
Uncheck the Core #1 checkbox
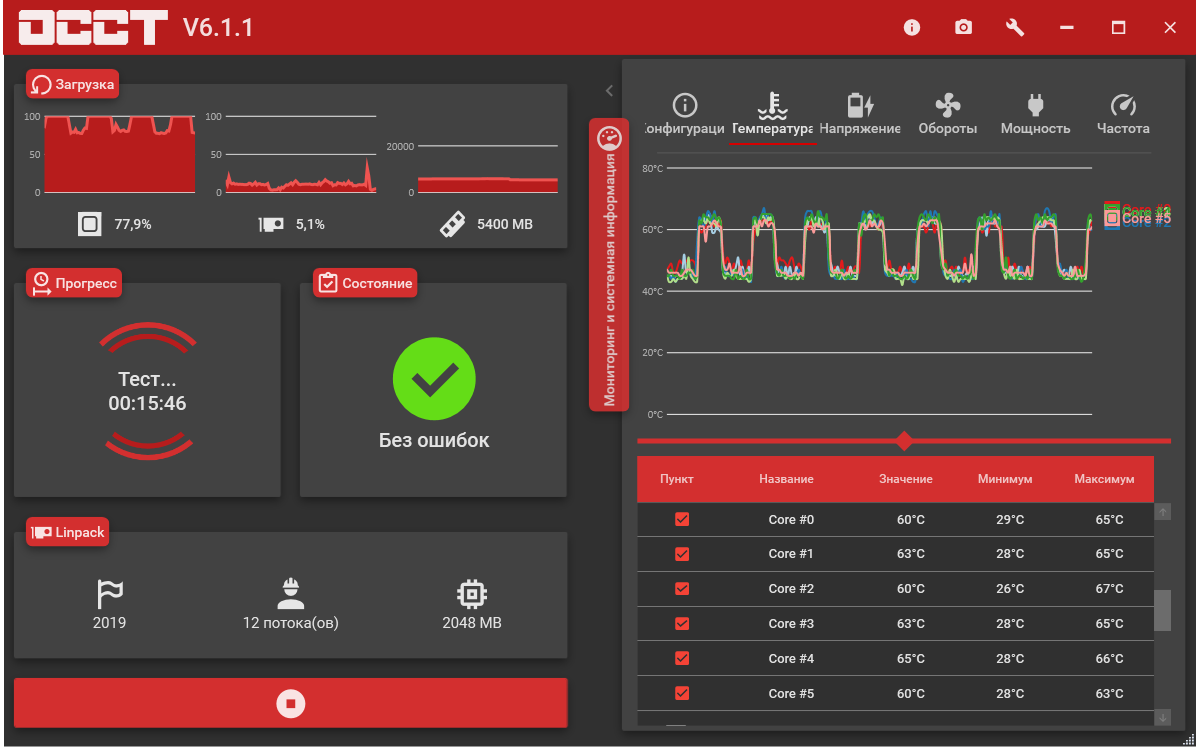682,554
